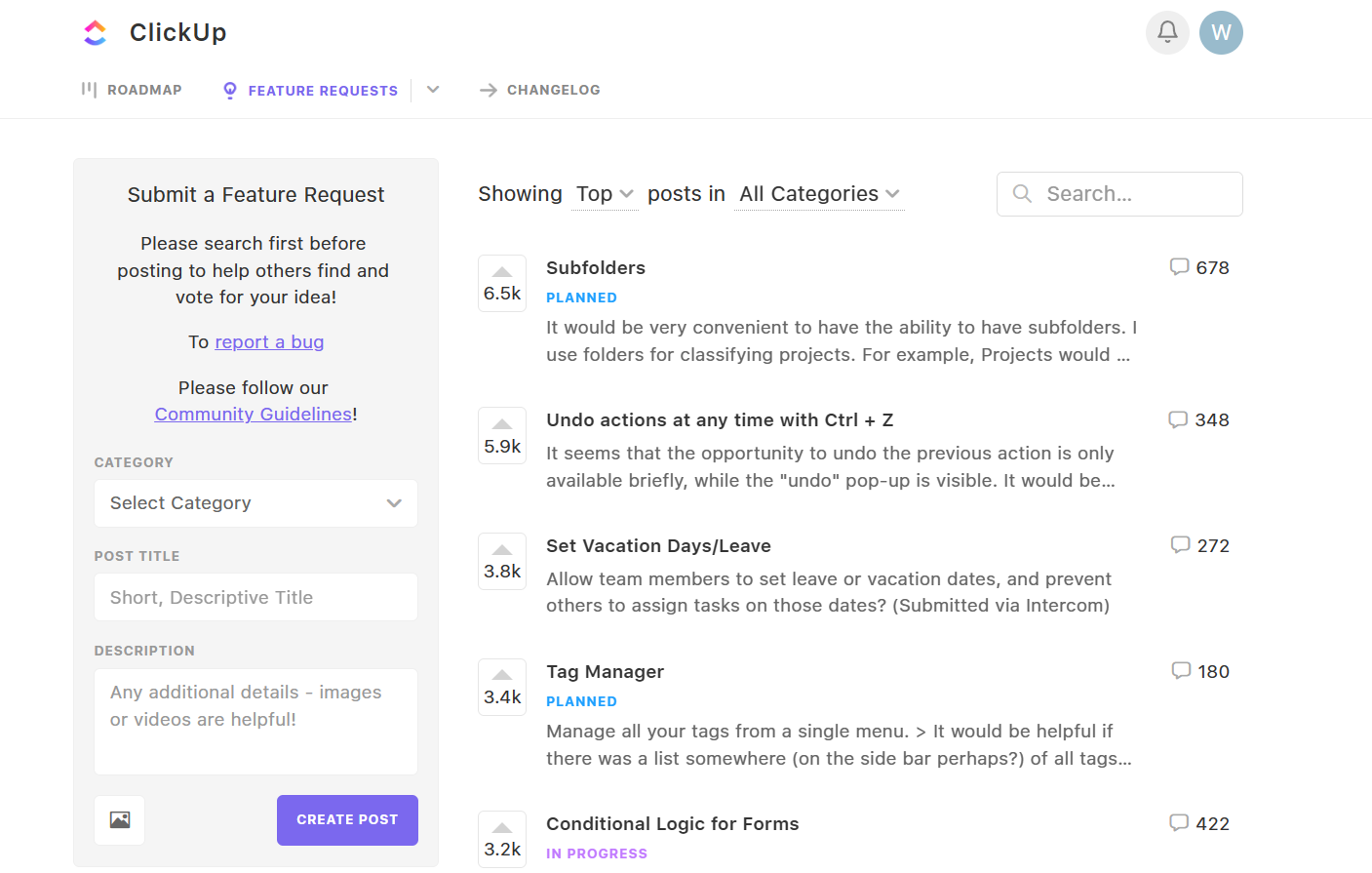Expand the chevron next to Feature Requests

click(432, 89)
